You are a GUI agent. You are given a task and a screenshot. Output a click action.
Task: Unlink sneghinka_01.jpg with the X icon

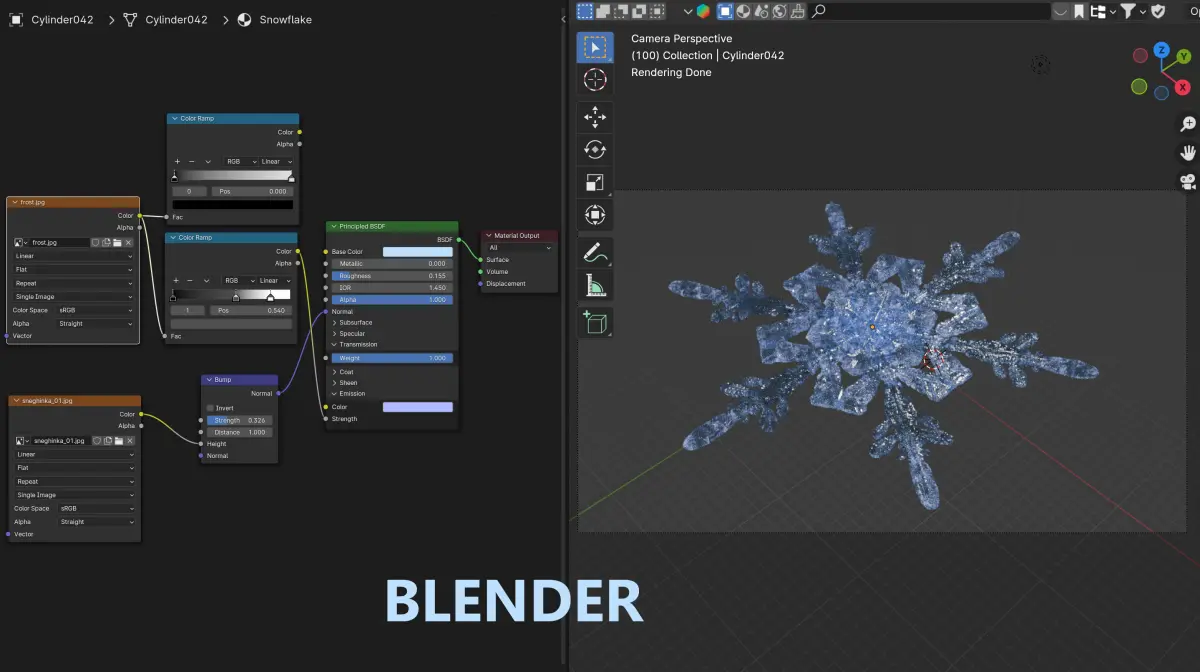click(129, 440)
